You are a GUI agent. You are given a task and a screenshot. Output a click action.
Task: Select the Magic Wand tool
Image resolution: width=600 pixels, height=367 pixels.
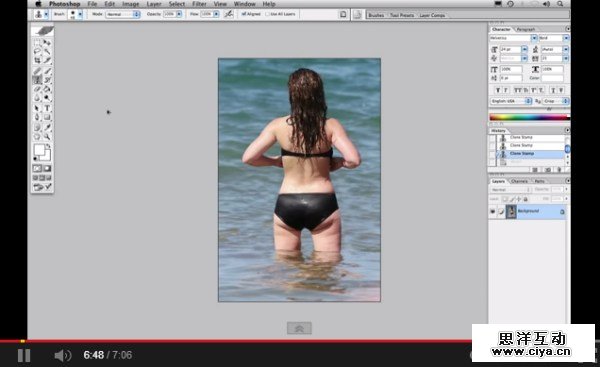[47, 51]
